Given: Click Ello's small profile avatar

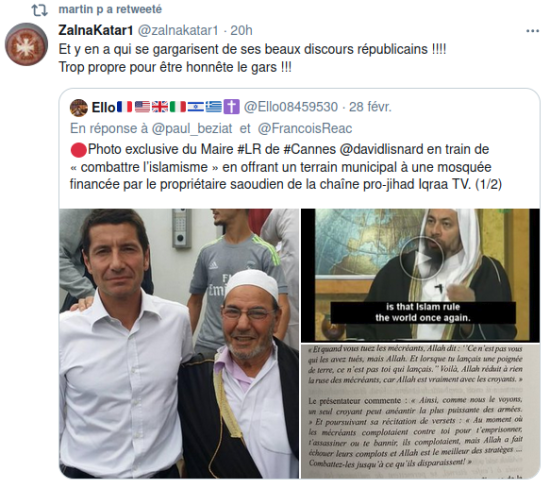Looking at the screenshot, I should click(79, 107).
